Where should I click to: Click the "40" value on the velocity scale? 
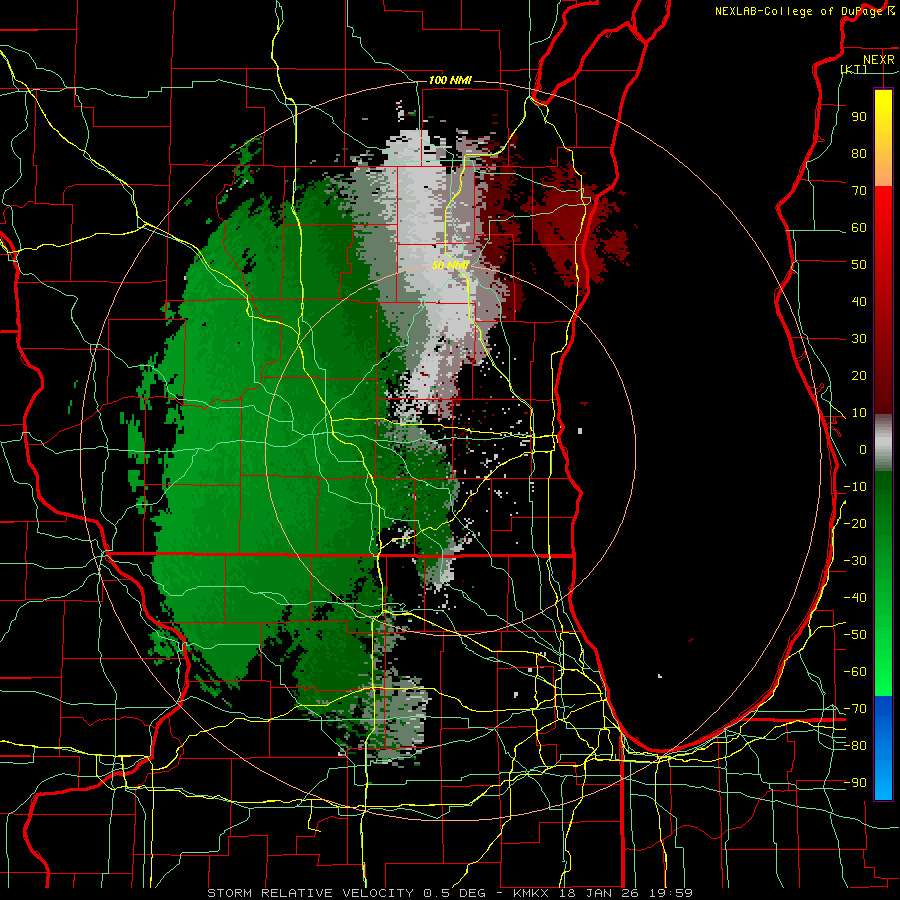[859, 302]
